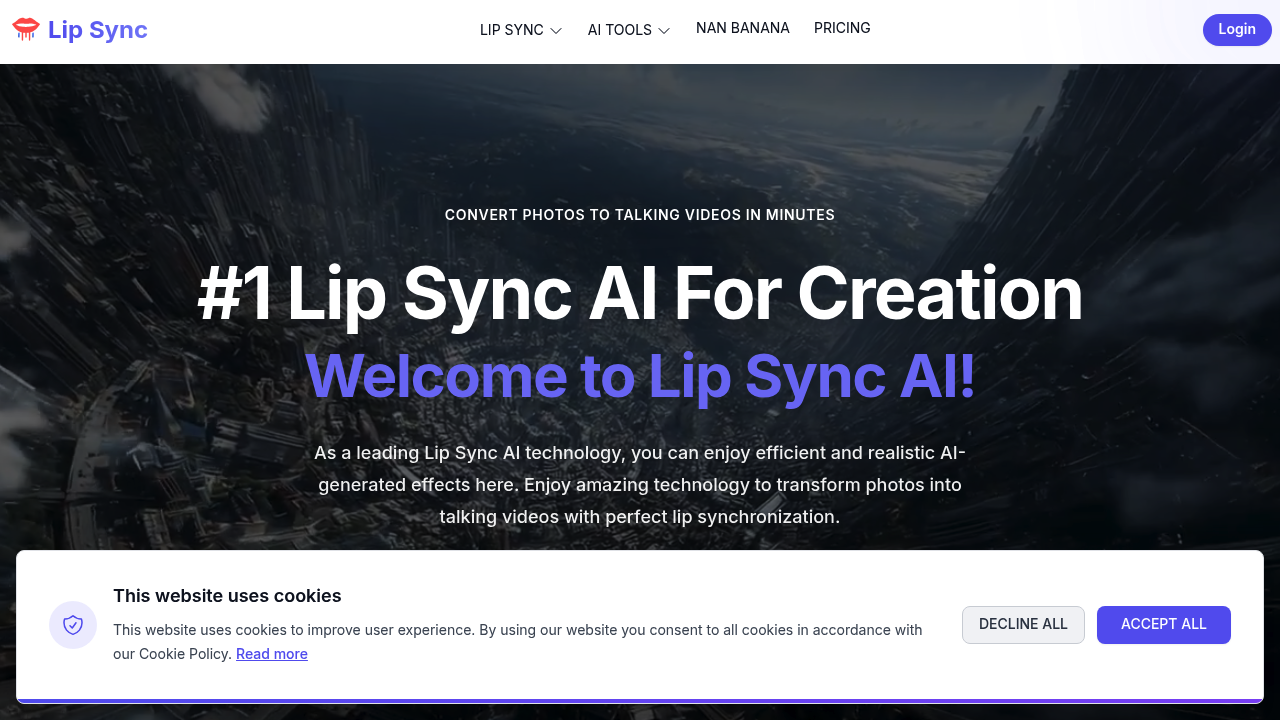Select PRICING from the navigation bar
The image size is (1280, 720).
coord(842,28)
